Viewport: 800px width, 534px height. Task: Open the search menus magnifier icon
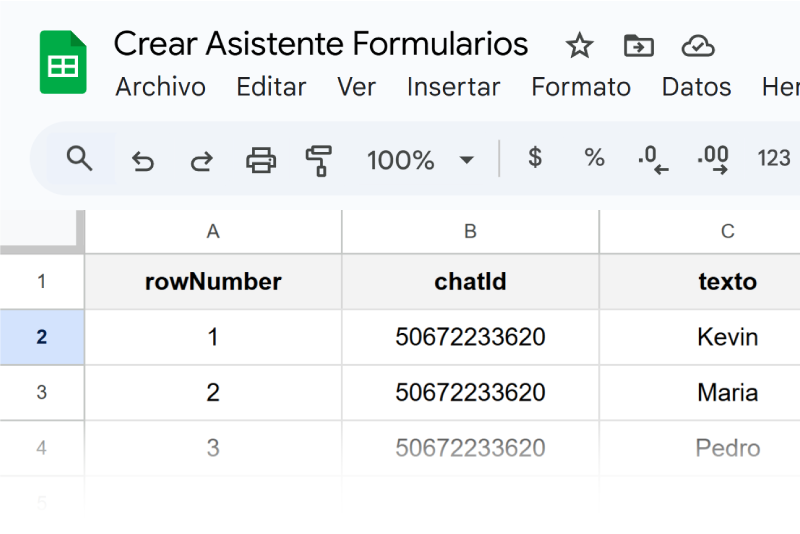(x=79, y=159)
